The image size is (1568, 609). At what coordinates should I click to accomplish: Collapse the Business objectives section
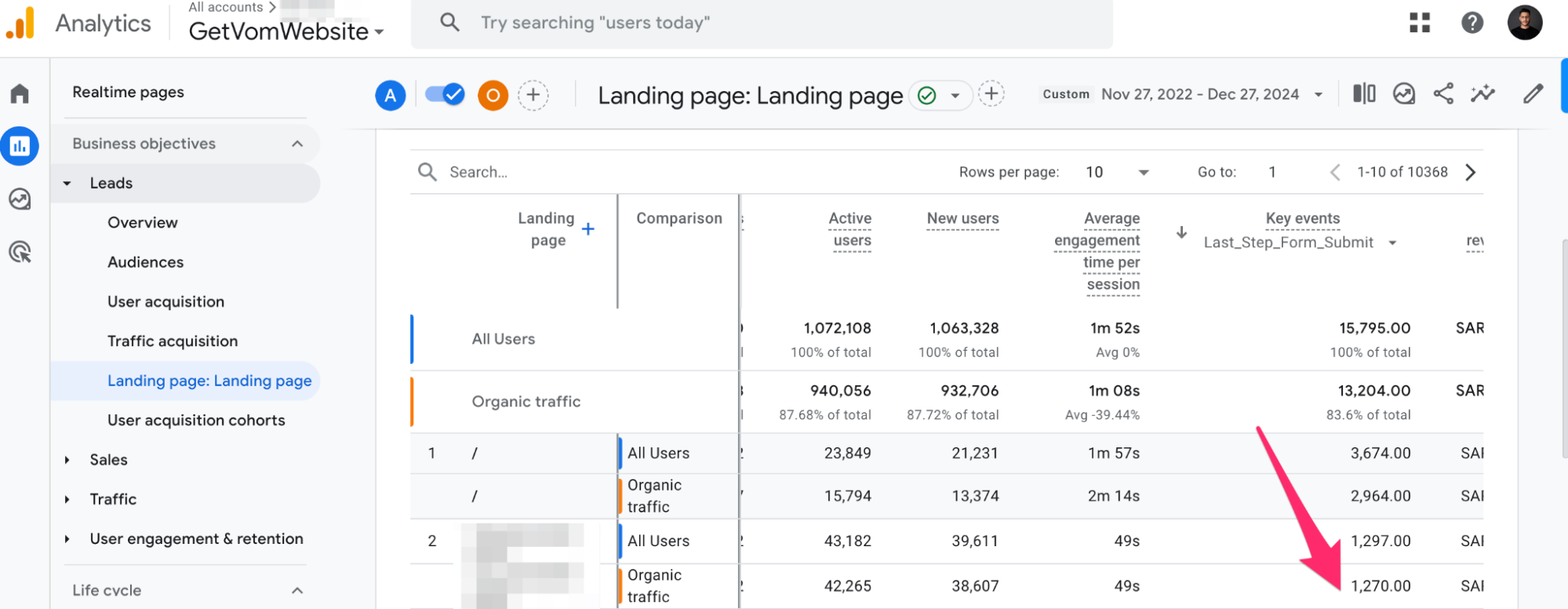coord(297,144)
